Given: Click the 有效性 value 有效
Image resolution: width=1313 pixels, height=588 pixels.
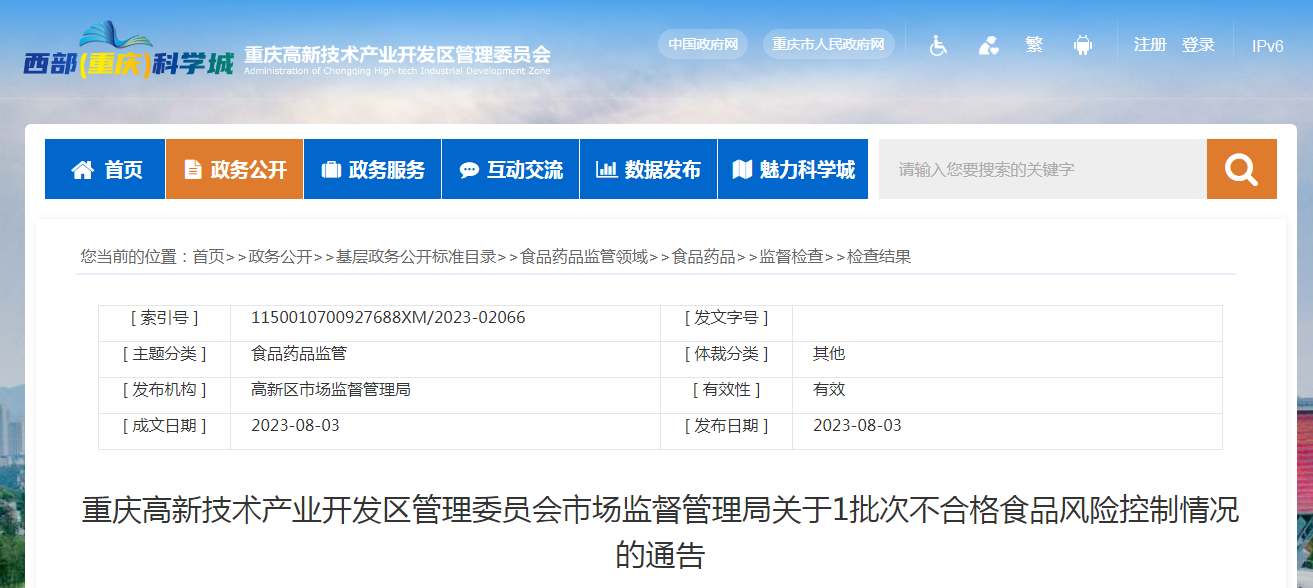Looking at the screenshot, I should 829,390.
